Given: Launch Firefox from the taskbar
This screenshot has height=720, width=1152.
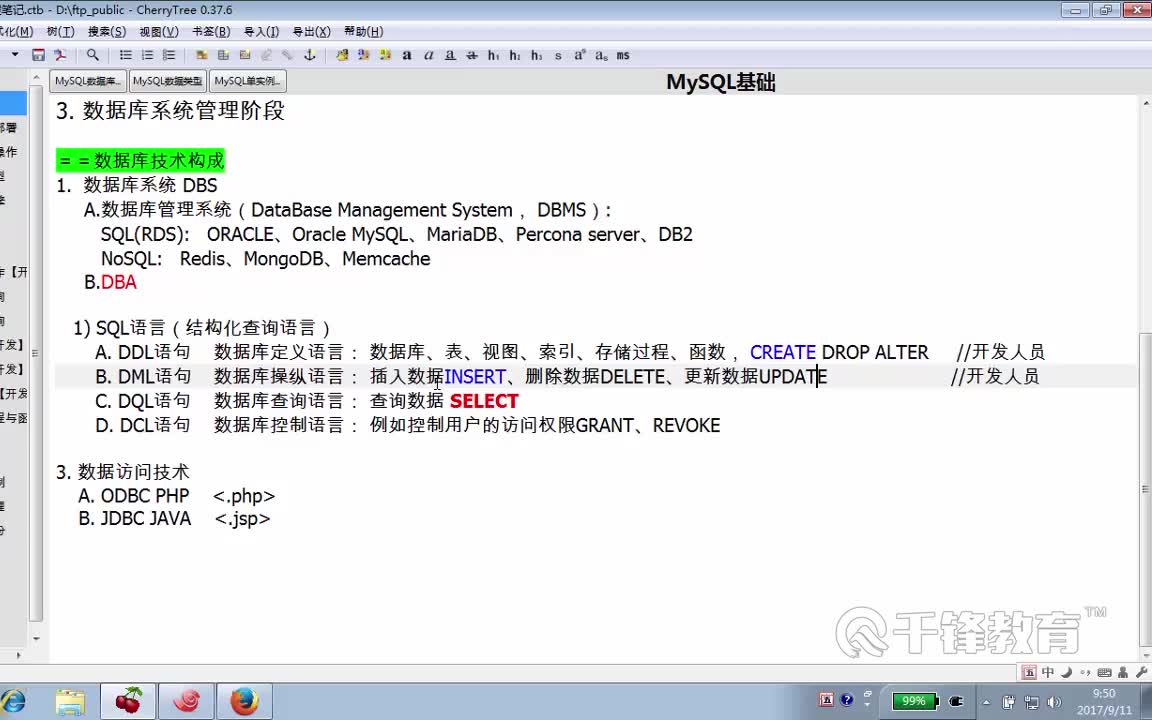Looking at the screenshot, I should 242,700.
